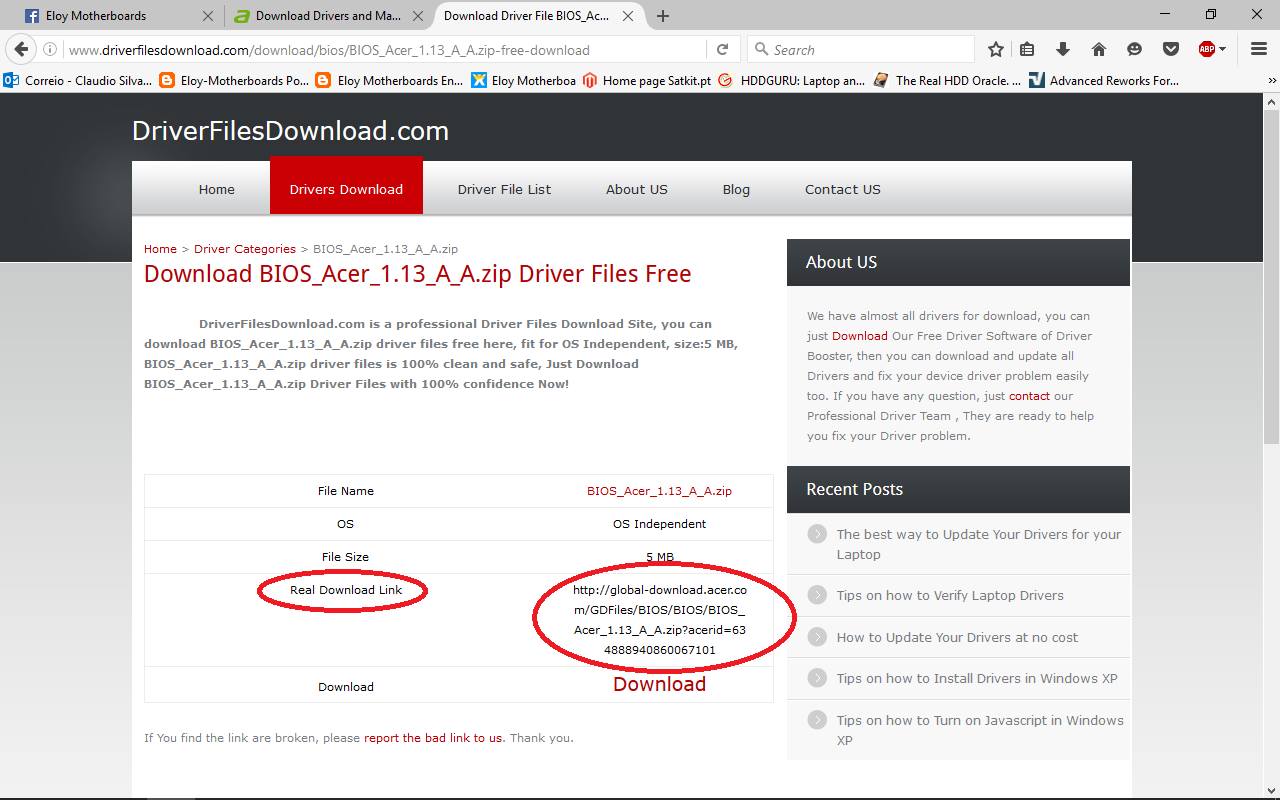Click the global-download.acer.com URL text
Image resolution: width=1280 pixels, height=800 pixels.
659,620
